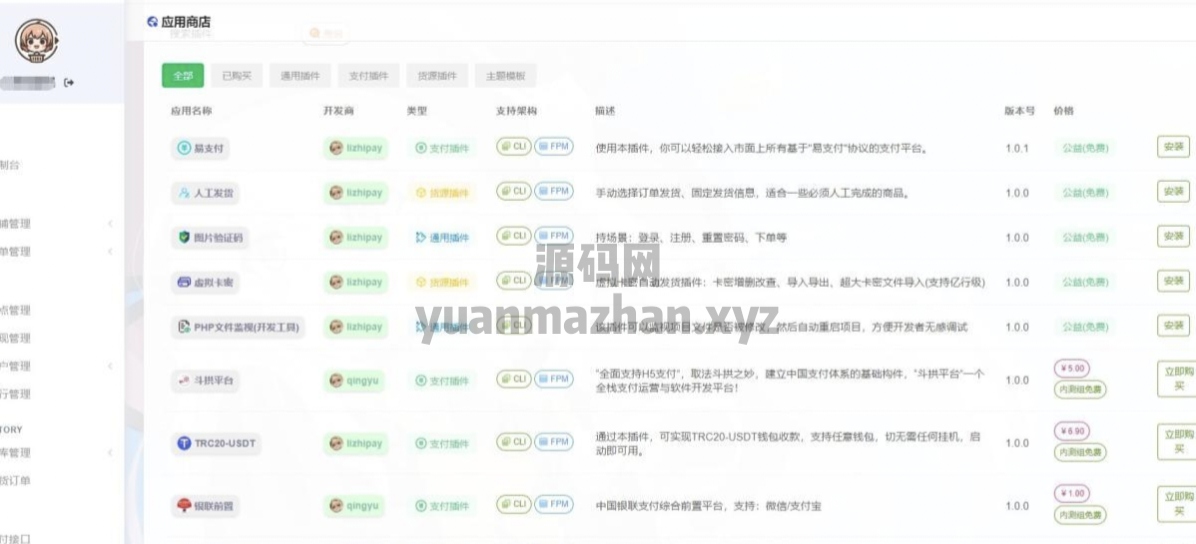Click the 虚拟卡密 card icon
The height and width of the screenshot is (544, 1196).
[184, 283]
